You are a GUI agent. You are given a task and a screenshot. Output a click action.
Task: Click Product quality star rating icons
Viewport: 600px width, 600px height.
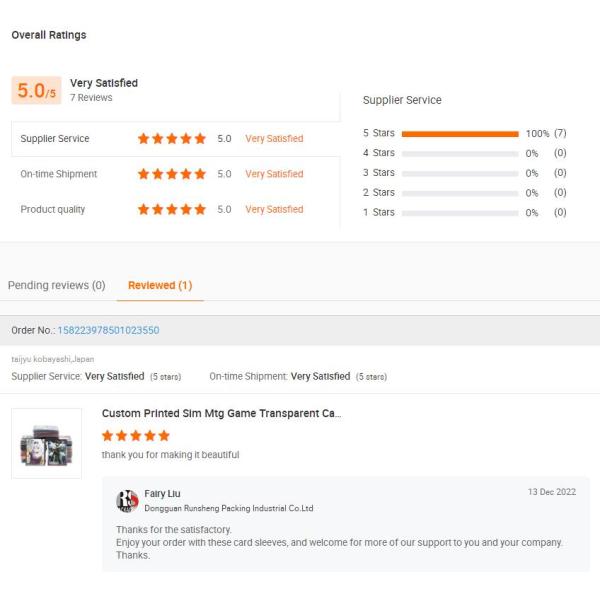172,210
